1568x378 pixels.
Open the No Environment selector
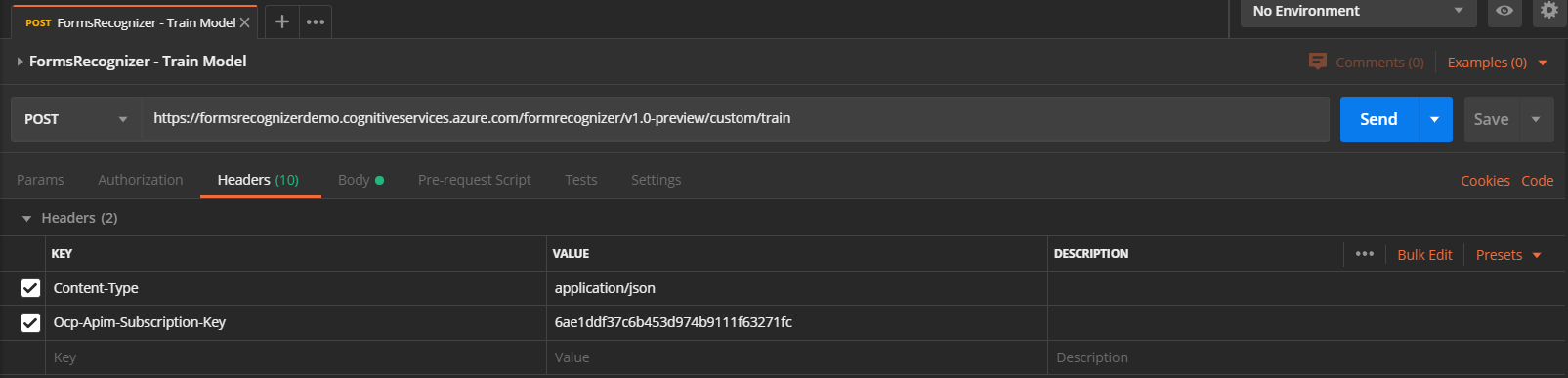[x=1358, y=12]
